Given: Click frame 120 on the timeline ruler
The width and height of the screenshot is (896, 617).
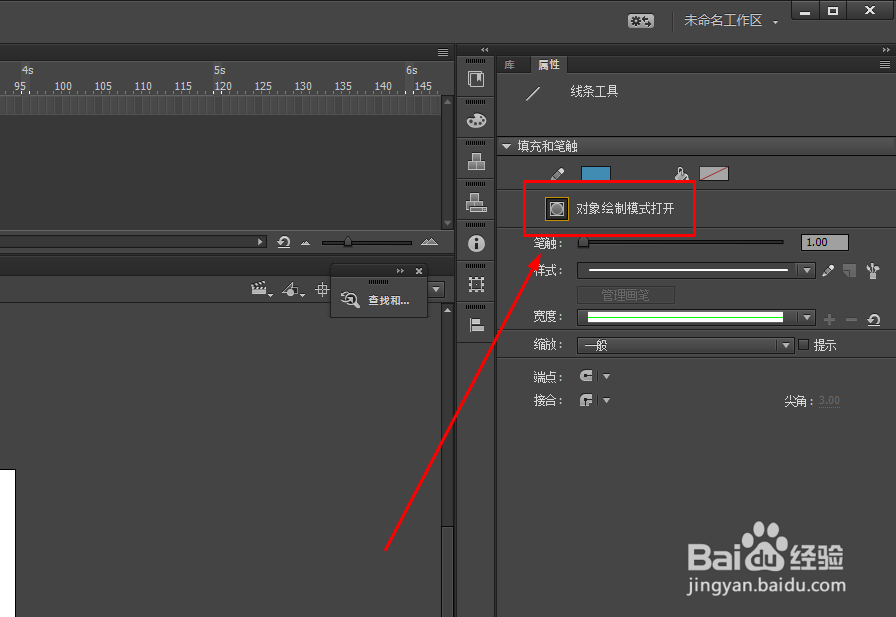Looking at the screenshot, I should pyautogui.click(x=223, y=86).
